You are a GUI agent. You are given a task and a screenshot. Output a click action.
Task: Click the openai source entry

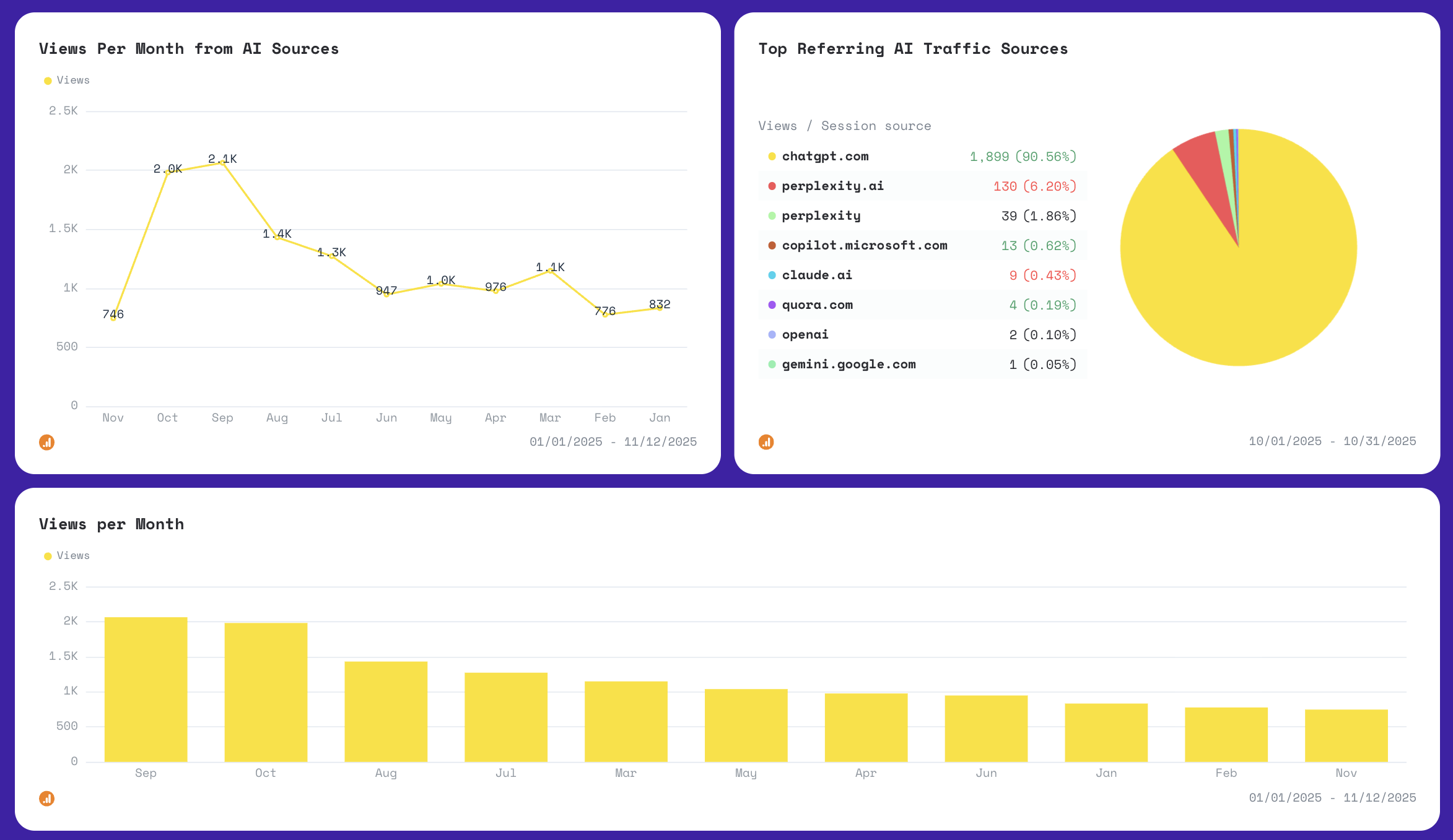(805, 334)
